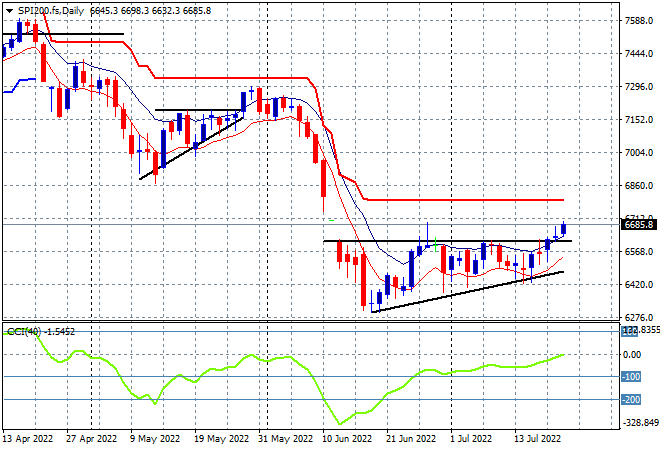Click the 7444.0 price axis label
This screenshot has height=450, width=660.
pyautogui.click(x=639, y=54)
